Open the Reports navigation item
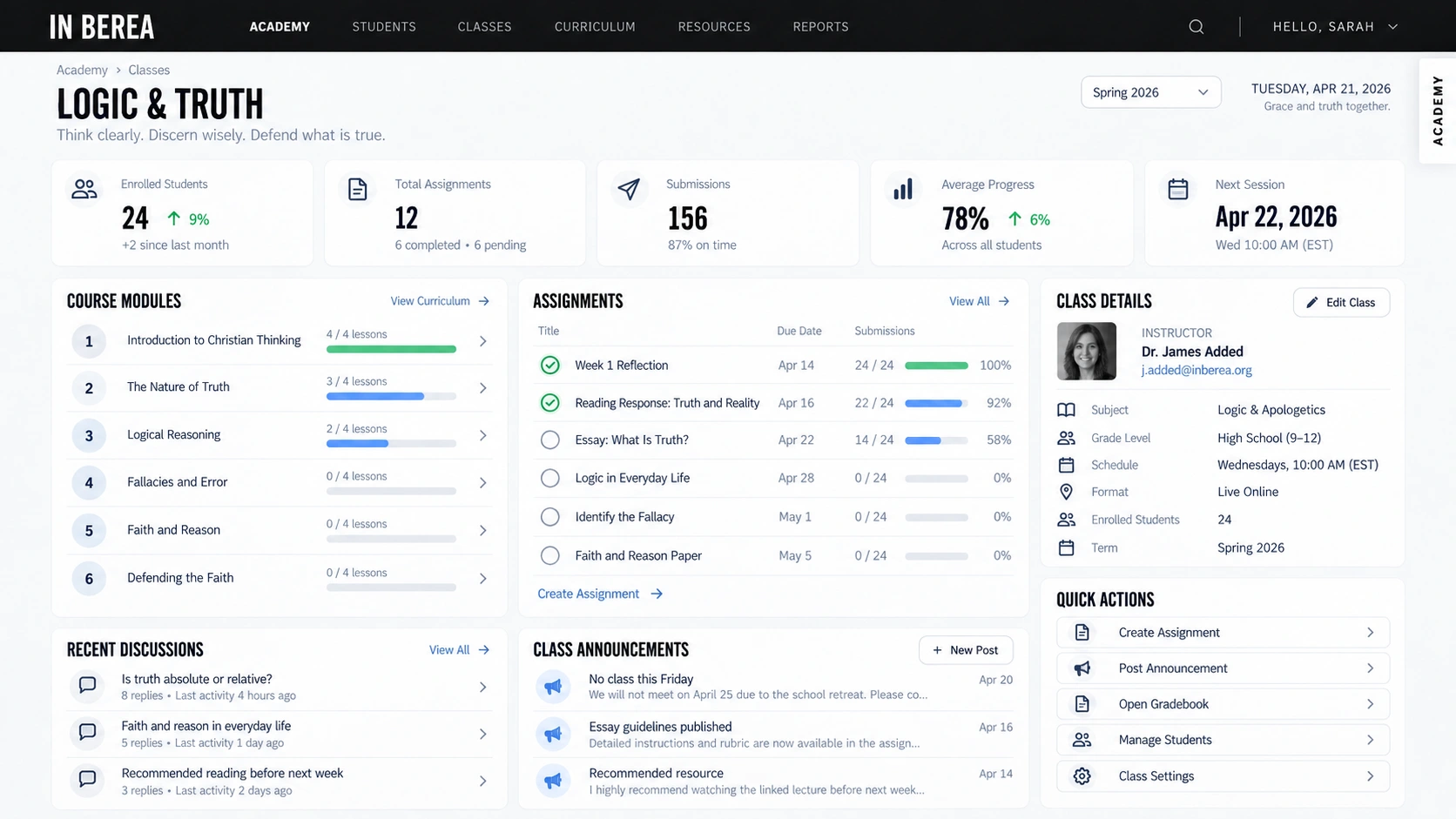The image size is (1456, 819). (x=820, y=27)
